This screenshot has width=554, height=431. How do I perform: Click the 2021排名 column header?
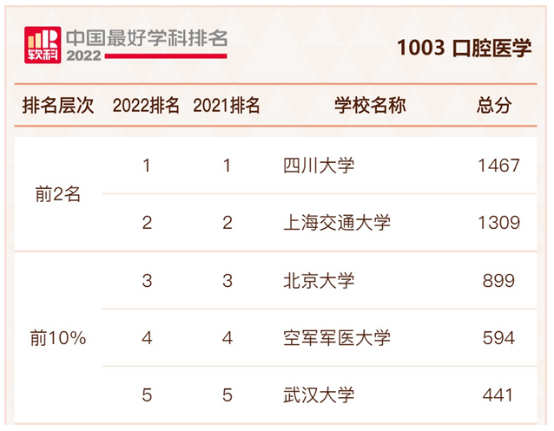click(226, 106)
